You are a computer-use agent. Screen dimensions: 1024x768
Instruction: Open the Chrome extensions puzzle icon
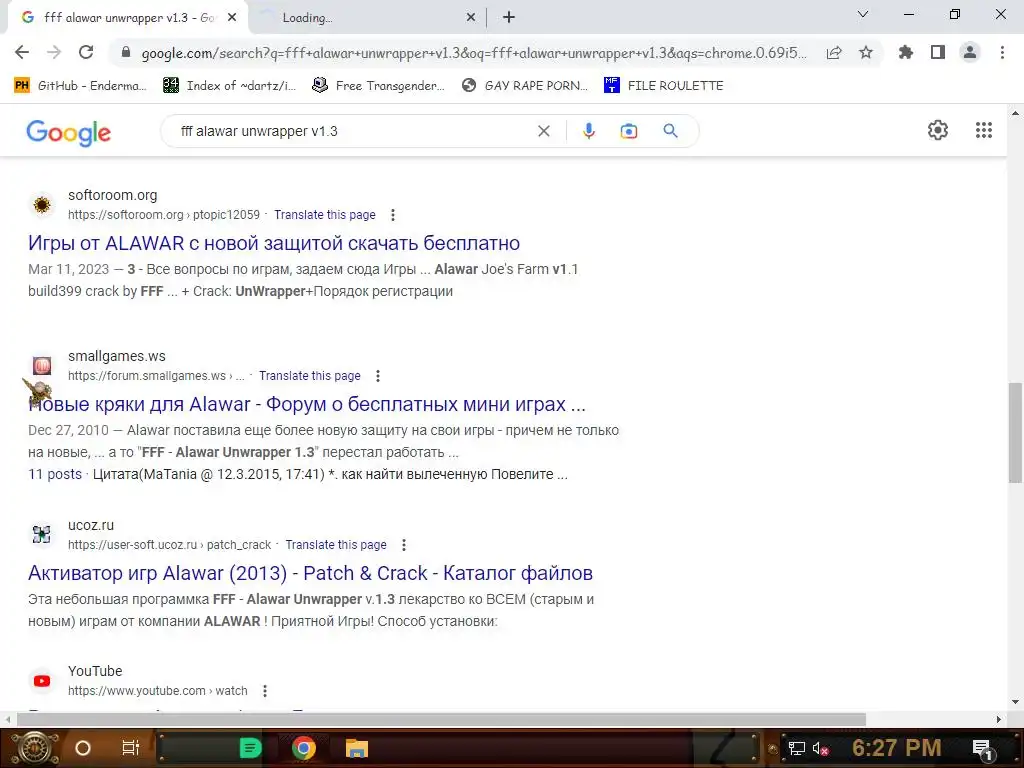[x=906, y=52]
